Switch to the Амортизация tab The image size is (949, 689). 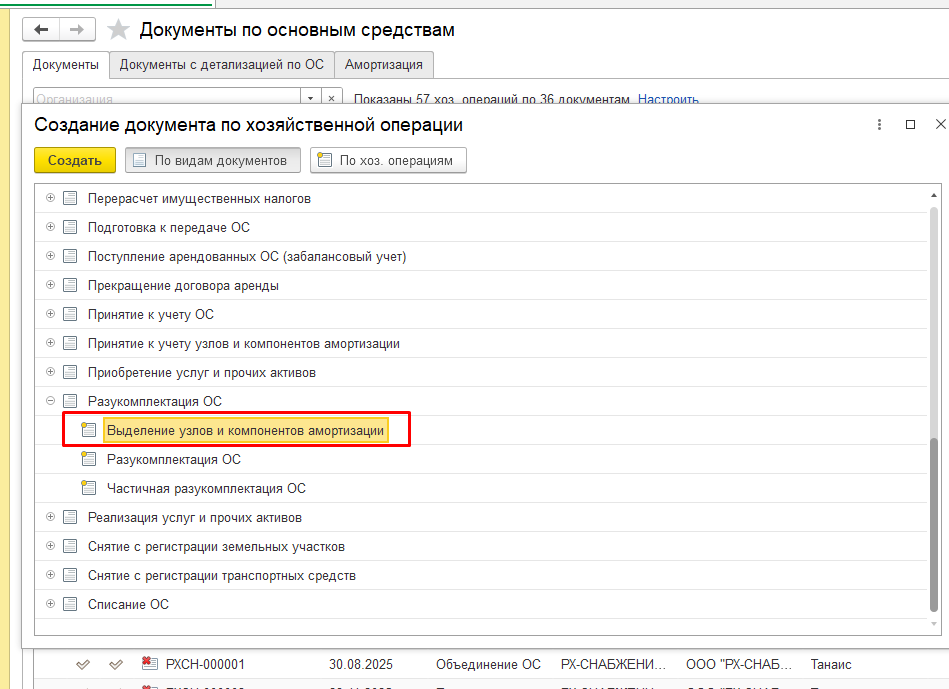click(383, 65)
